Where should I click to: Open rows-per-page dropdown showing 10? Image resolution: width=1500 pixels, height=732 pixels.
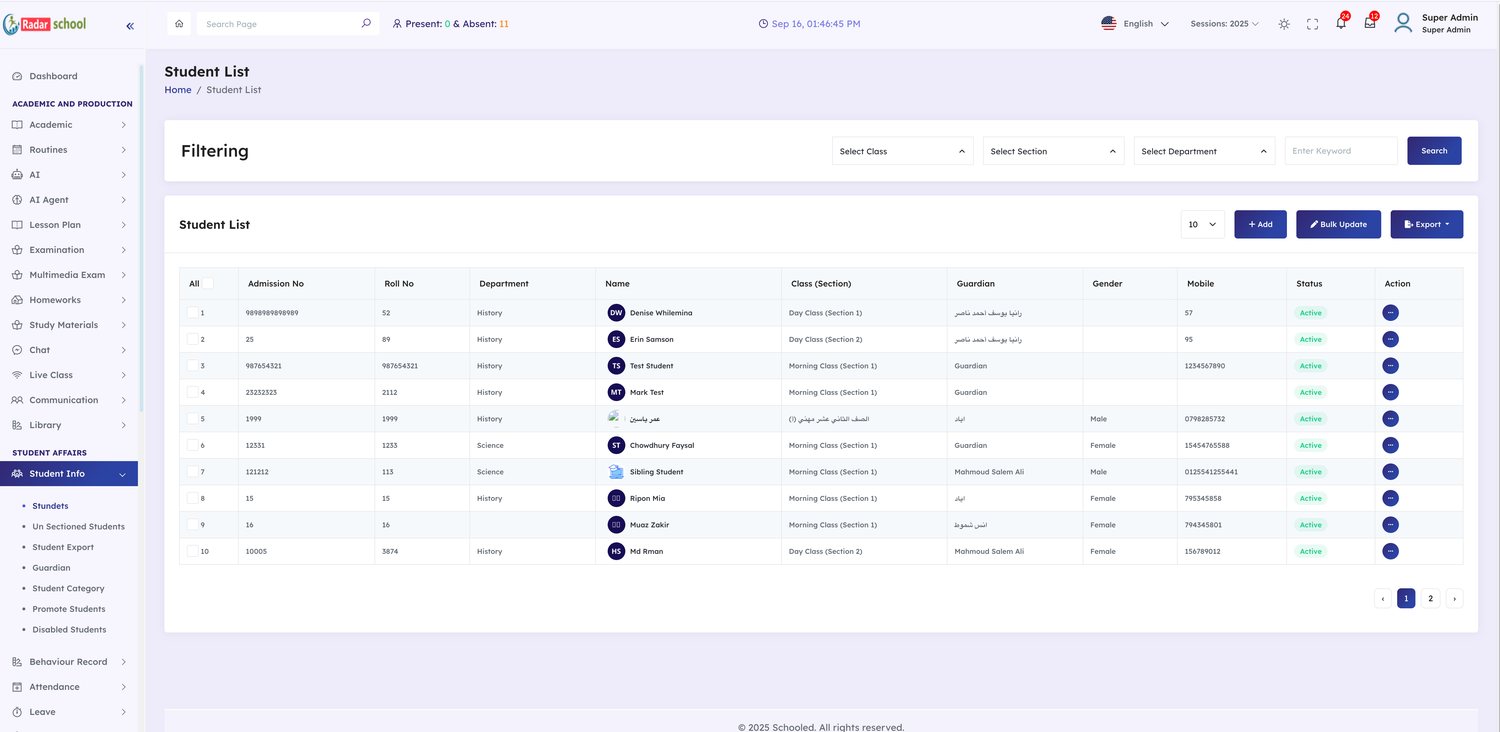pos(1202,224)
